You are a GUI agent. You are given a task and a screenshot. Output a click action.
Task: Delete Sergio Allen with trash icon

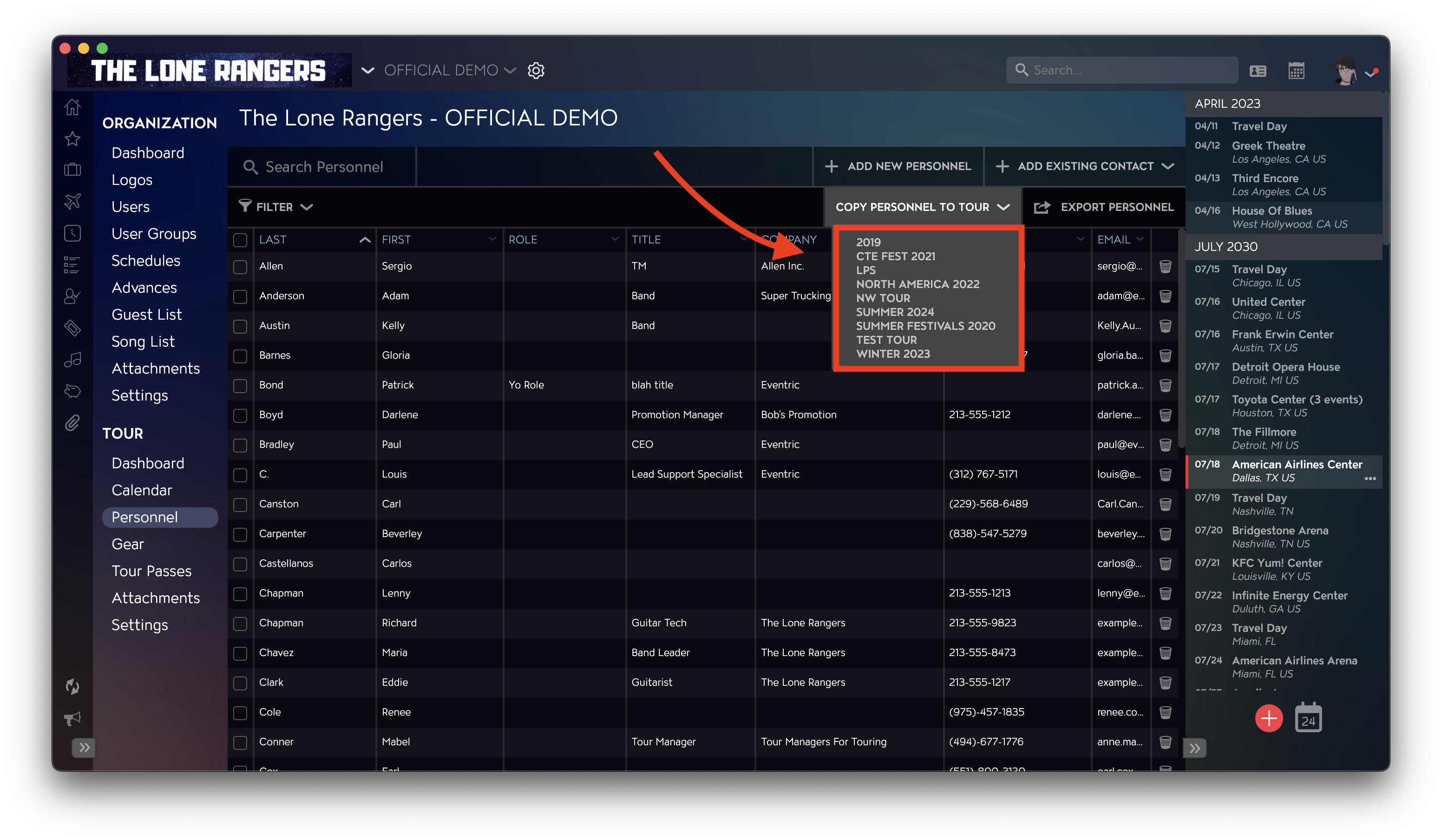click(1165, 266)
